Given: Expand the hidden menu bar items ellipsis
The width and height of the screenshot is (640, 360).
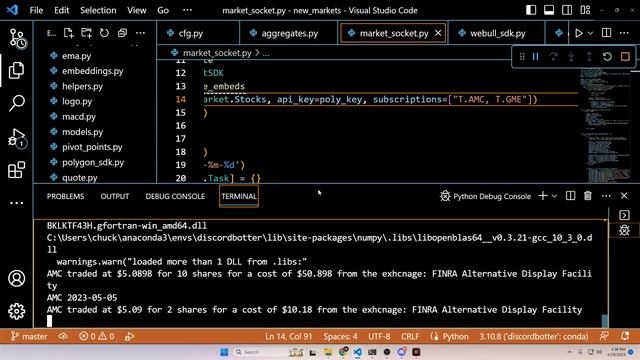Looking at the screenshot, I should pyautogui.click(x=187, y=10).
